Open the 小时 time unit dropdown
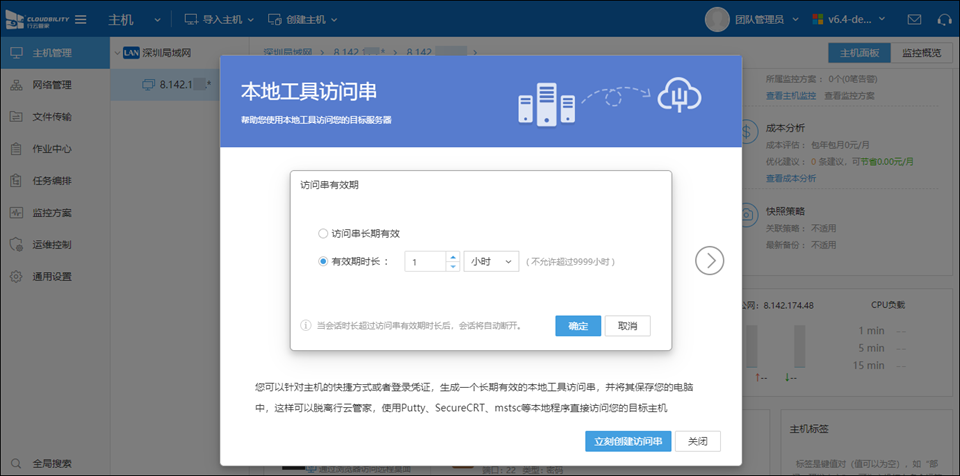Image resolution: width=960 pixels, height=476 pixels. (491, 262)
